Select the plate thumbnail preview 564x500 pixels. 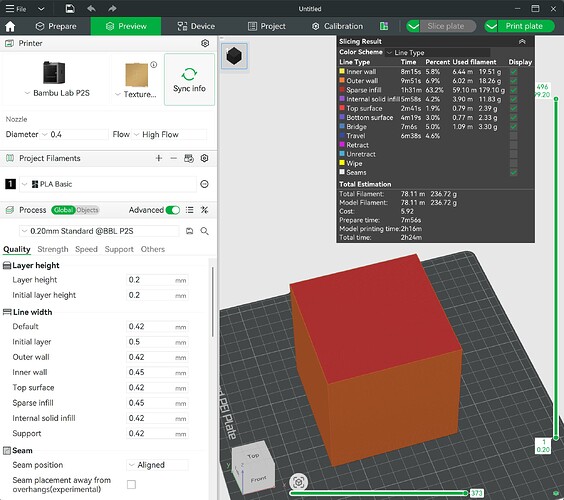pos(234,56)
